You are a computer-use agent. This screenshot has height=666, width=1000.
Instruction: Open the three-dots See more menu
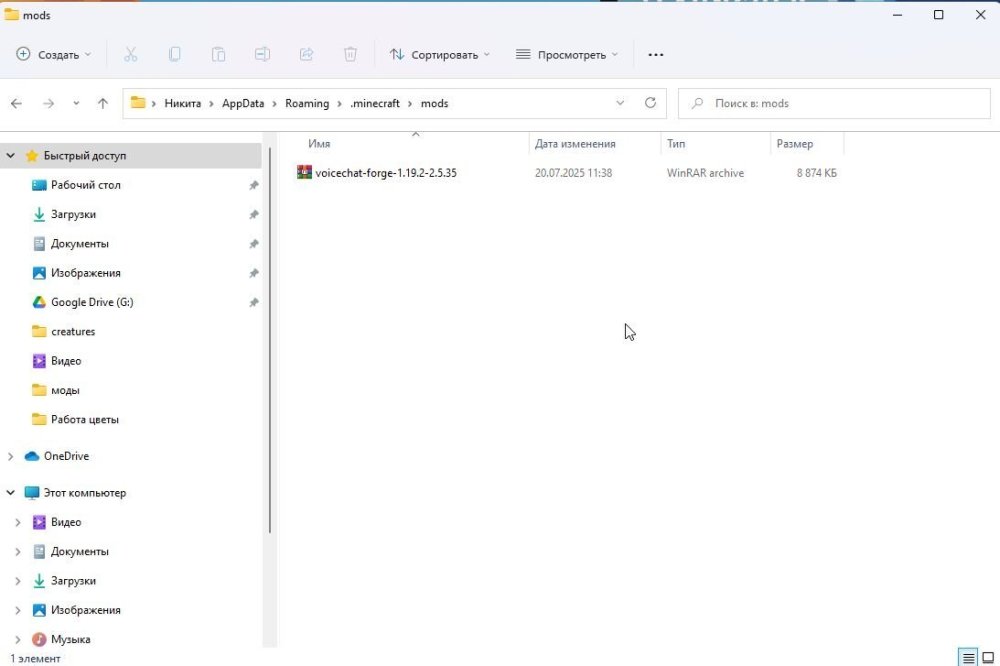tap(656, 55)
